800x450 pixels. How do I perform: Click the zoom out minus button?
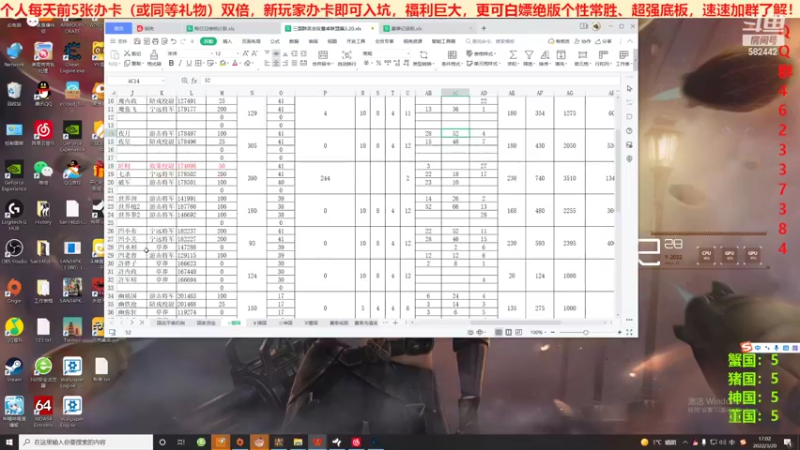point(553,332)
